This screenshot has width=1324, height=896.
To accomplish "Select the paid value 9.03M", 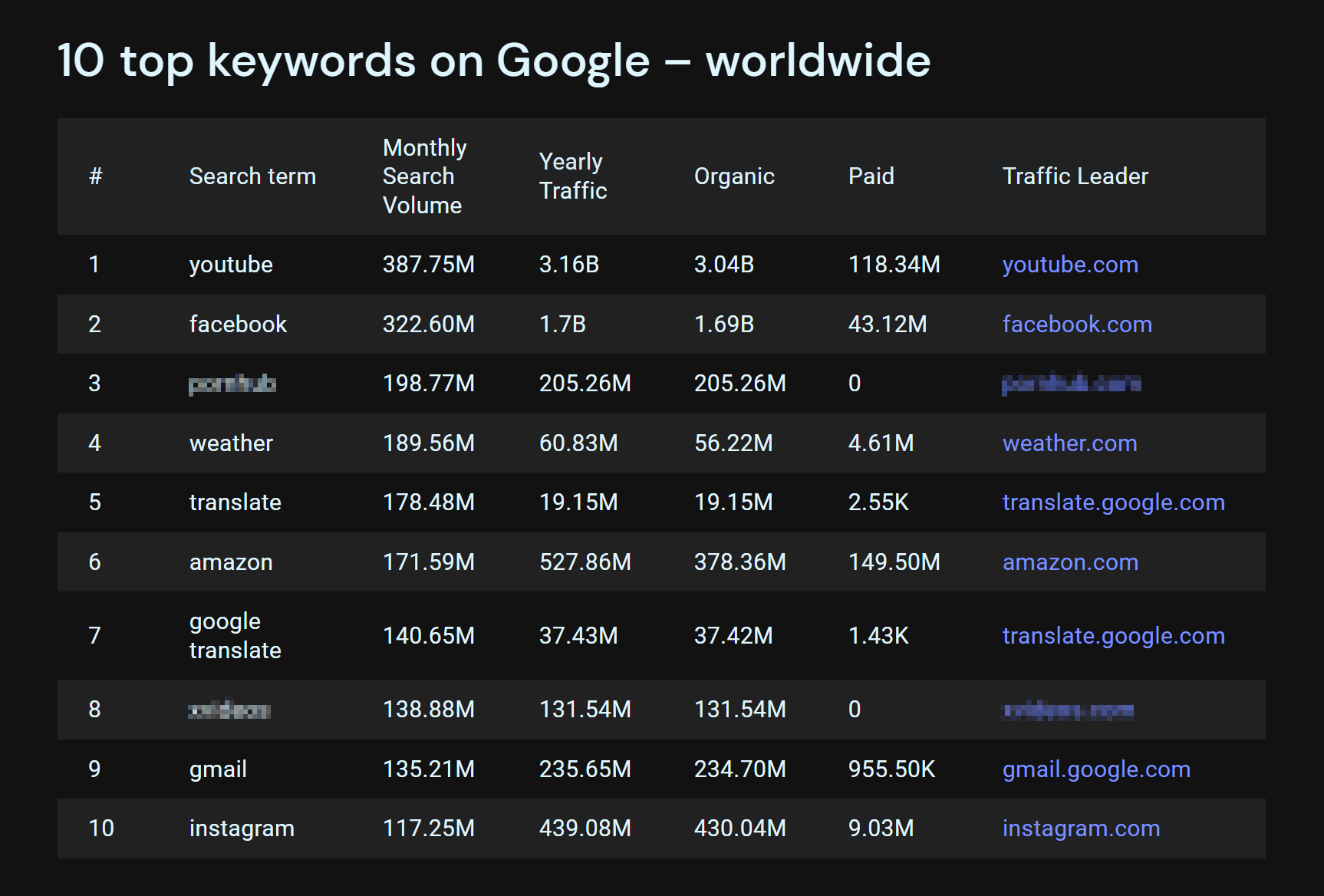I will coord(881,828).
